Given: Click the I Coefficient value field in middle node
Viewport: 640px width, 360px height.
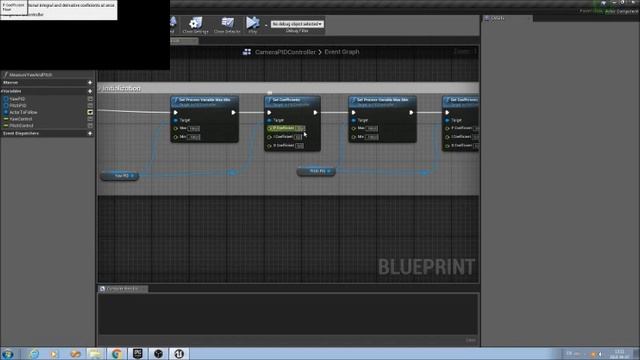Looking at the screenshot, I should 298,137.
